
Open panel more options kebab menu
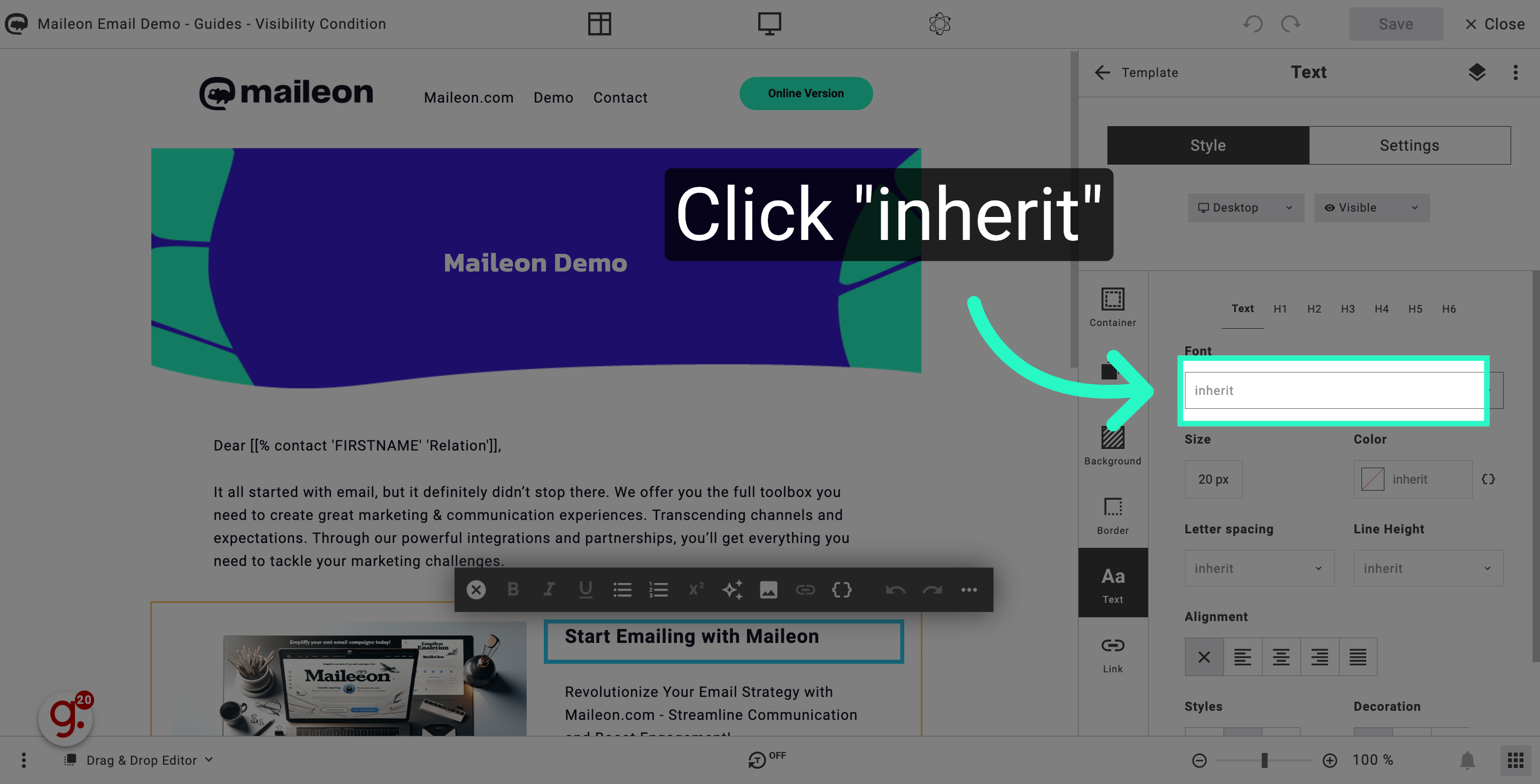[x=1515, y=72]
